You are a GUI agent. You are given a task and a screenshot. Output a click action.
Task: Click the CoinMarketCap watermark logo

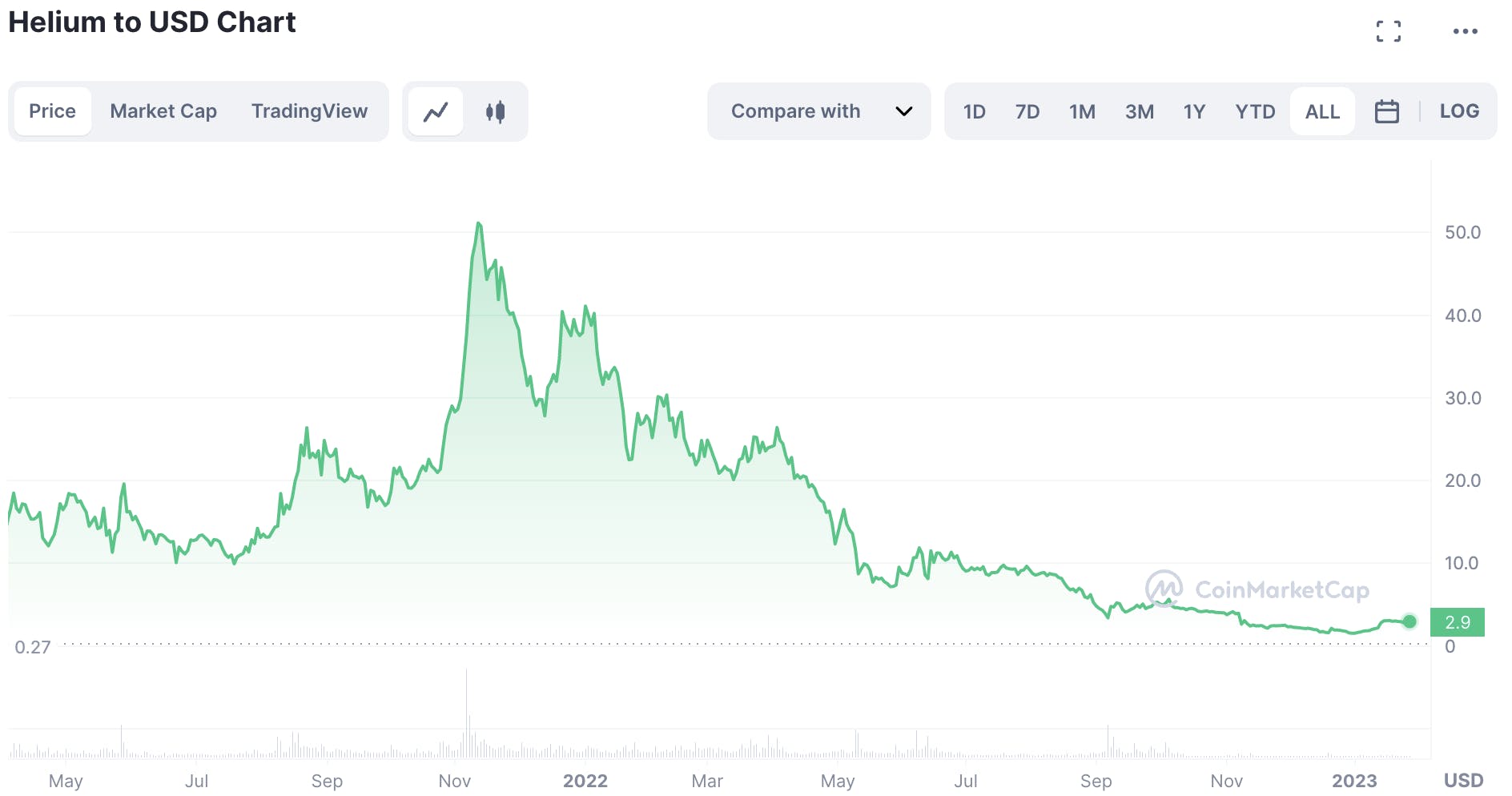1257,589
